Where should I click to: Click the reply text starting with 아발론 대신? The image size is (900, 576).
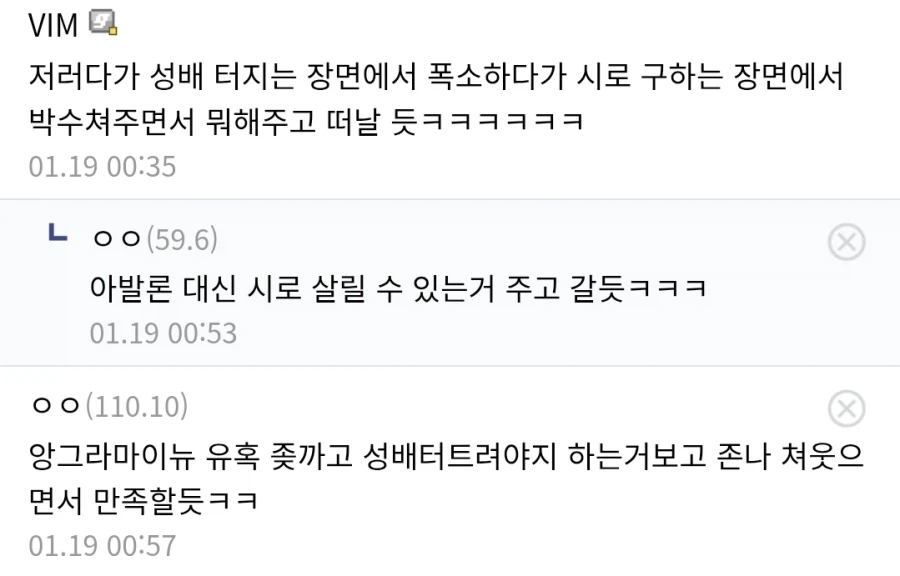point(398,288)
